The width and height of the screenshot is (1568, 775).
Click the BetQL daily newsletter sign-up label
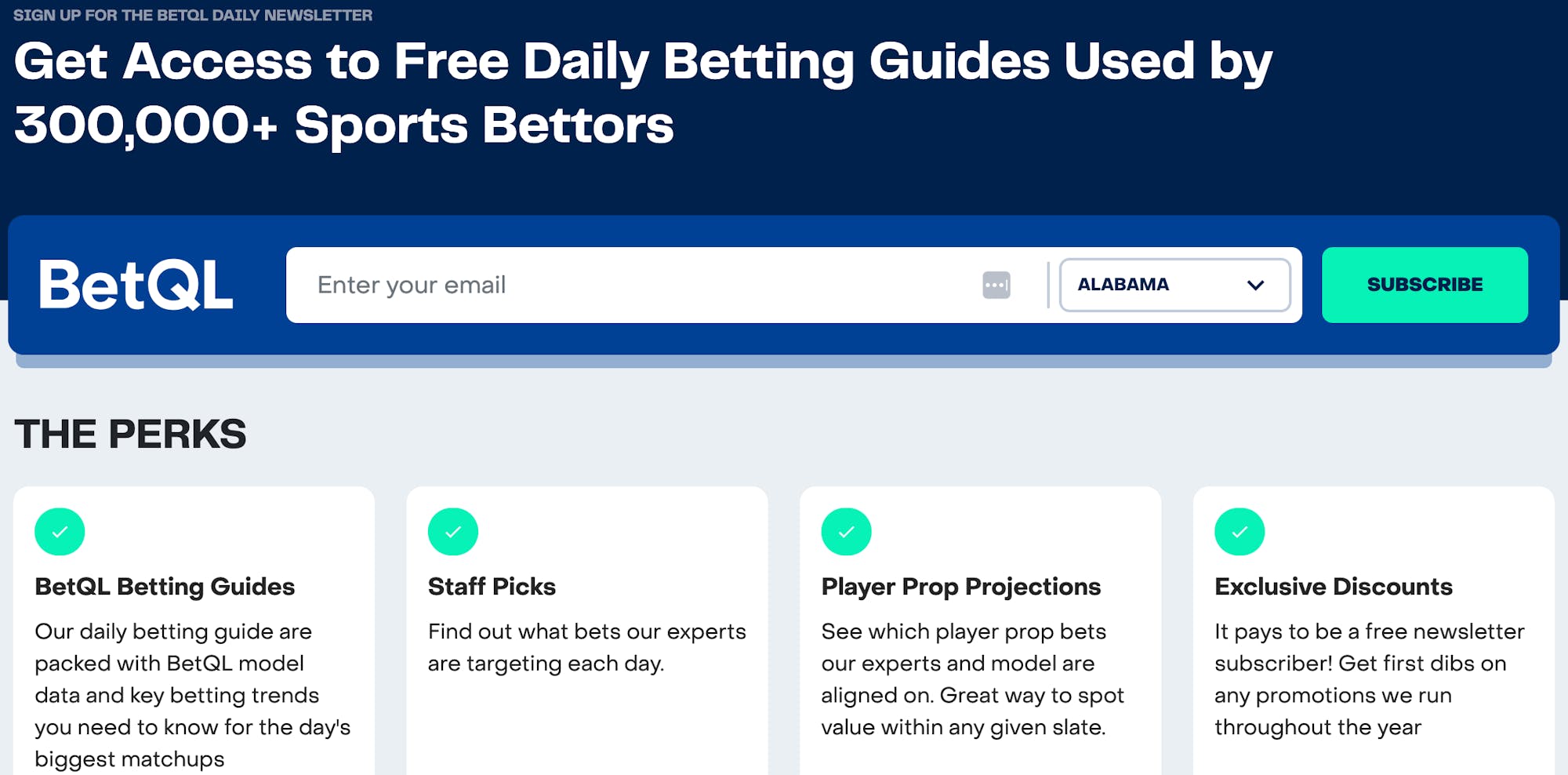click(193, 15)
